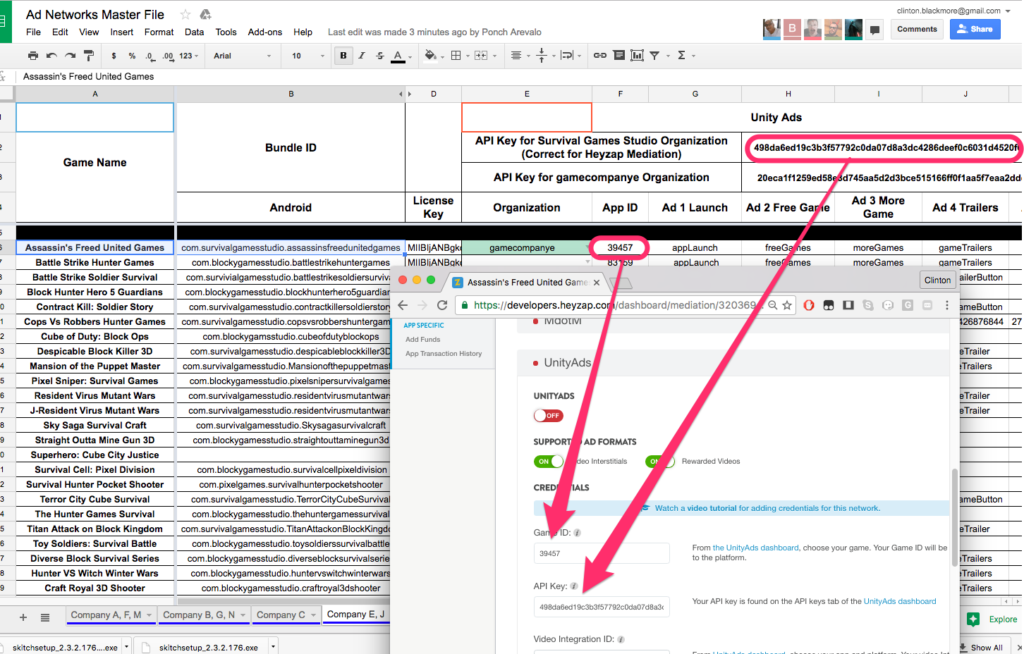Open vertical align options
Image resolution: width=1024 pixels, height=654 pixels.
tap(543, 56)
